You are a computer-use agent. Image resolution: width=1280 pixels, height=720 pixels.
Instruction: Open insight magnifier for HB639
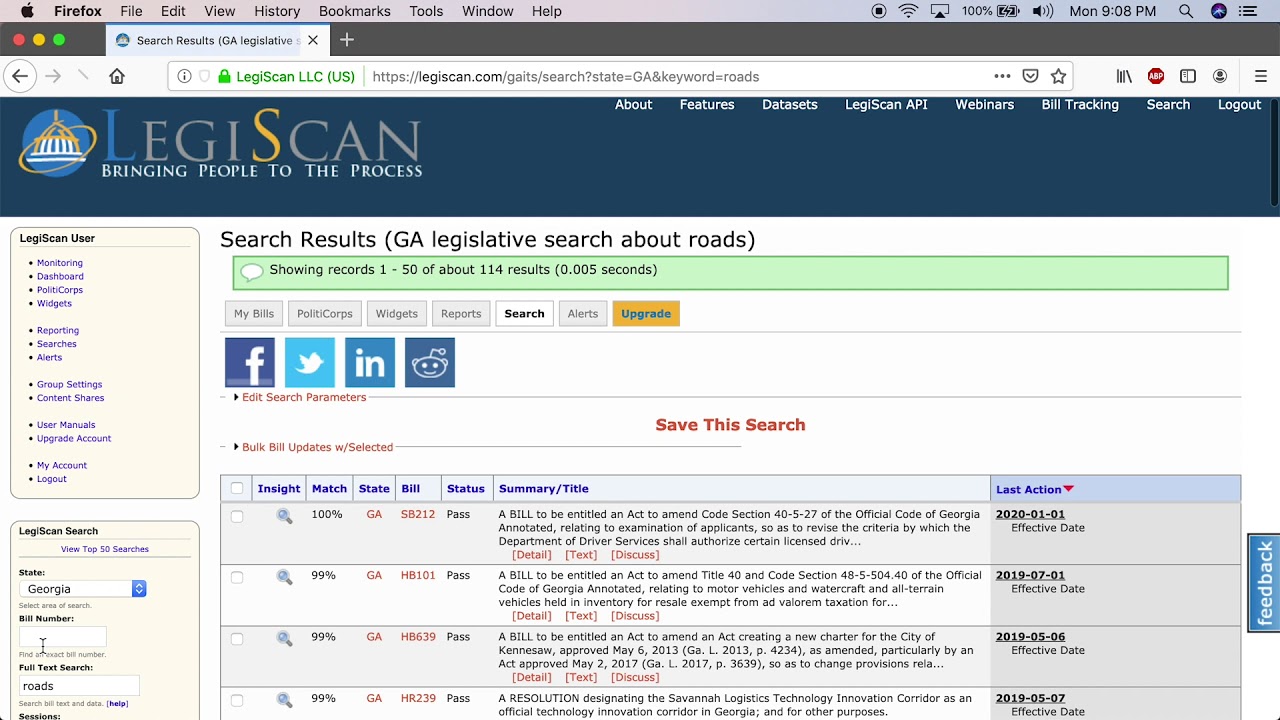click(x=285, y=638)
